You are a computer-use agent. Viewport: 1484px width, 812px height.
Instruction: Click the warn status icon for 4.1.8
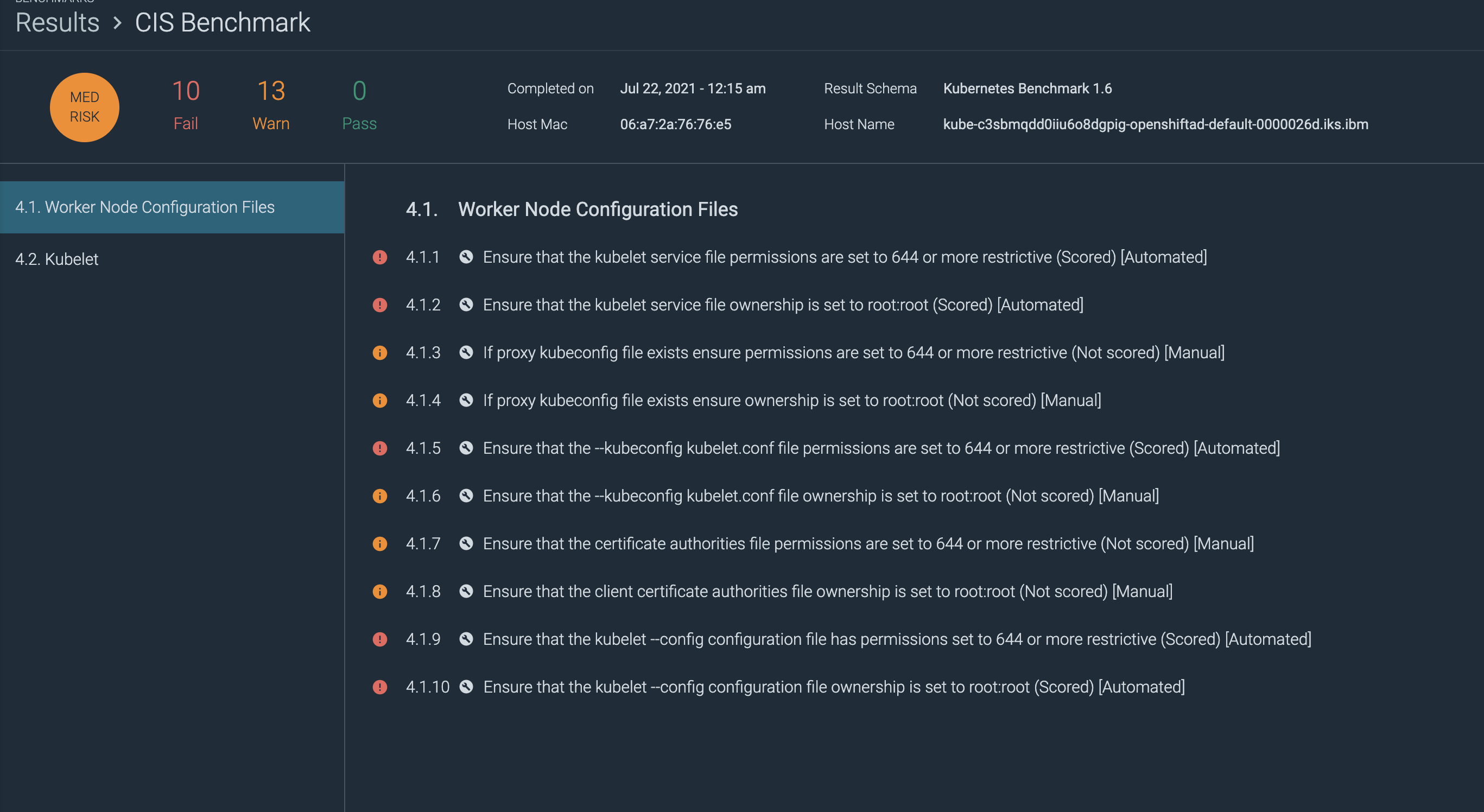click(x=379, y=592)
